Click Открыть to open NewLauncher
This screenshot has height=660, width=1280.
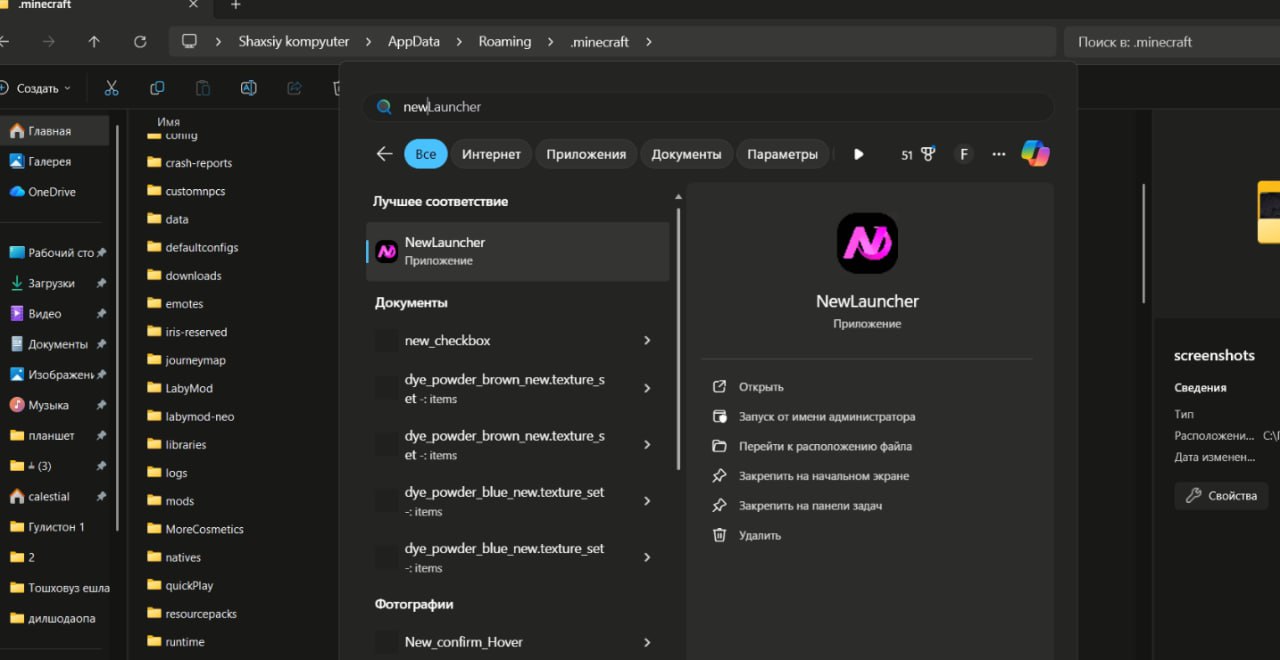(761, 387)
